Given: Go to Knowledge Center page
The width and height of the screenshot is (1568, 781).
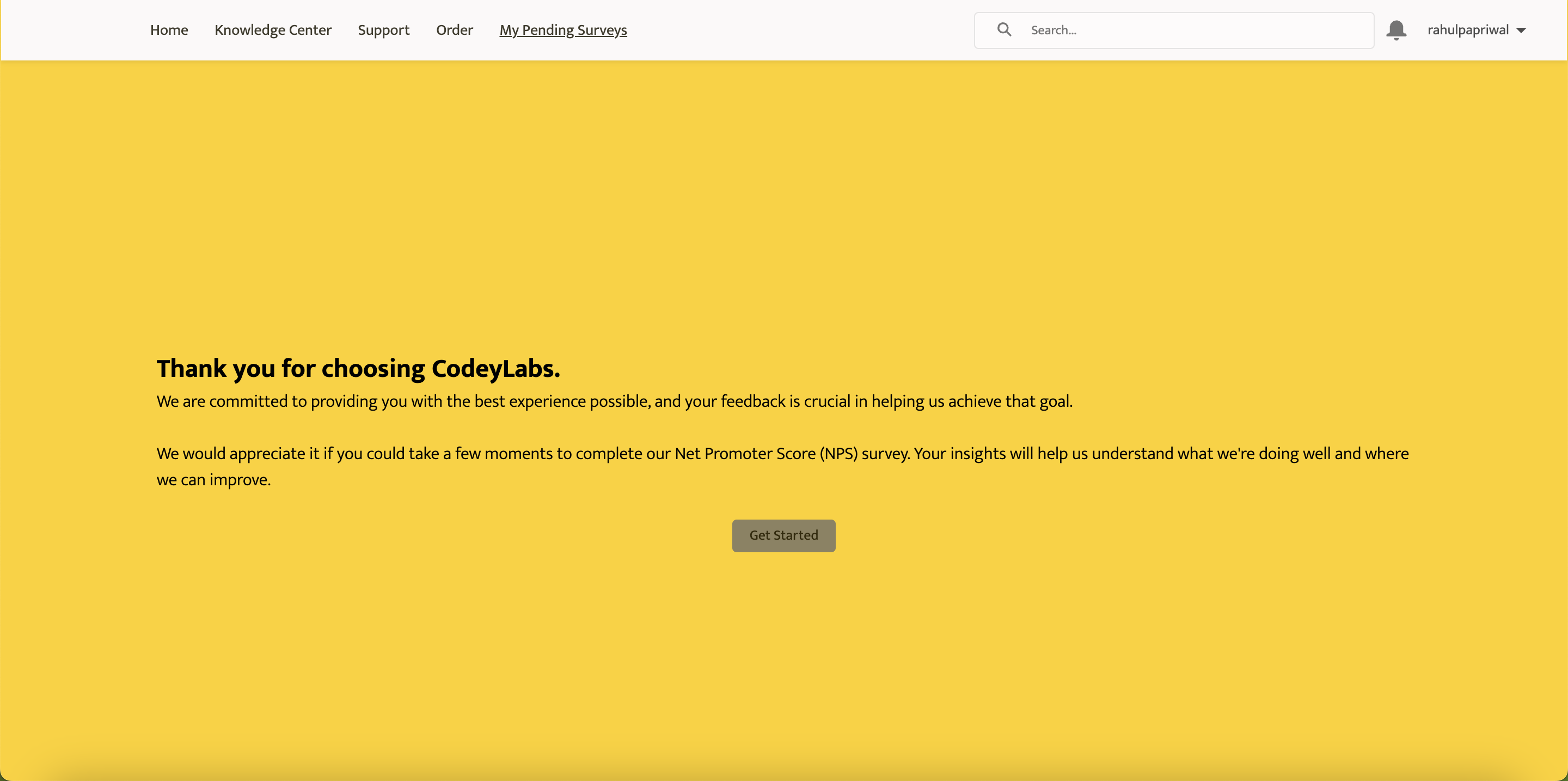Looking at the screenshot, I should point(273,30).
